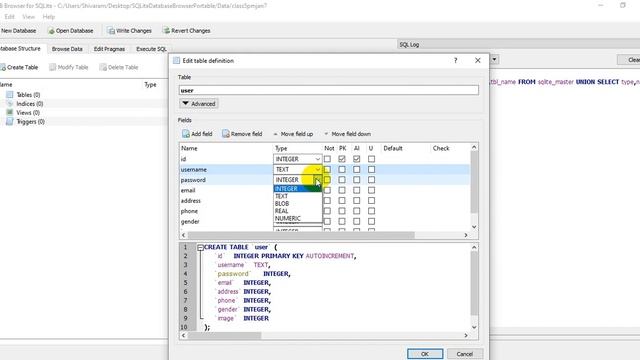This screenshot has height=360, width=640.
Task: Enable Unique for the username field
Action: [371, 169]
